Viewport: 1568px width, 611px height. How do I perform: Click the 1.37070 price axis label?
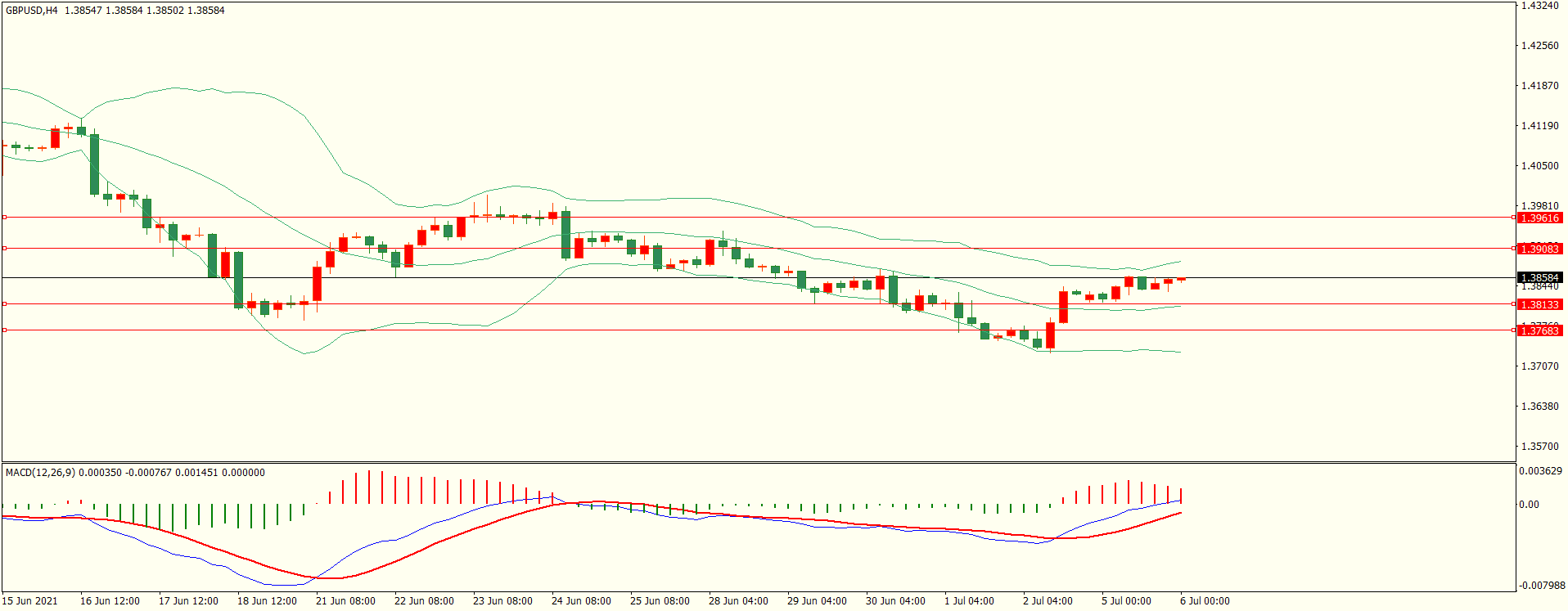pyautogui.click(x=1539, y=366)
